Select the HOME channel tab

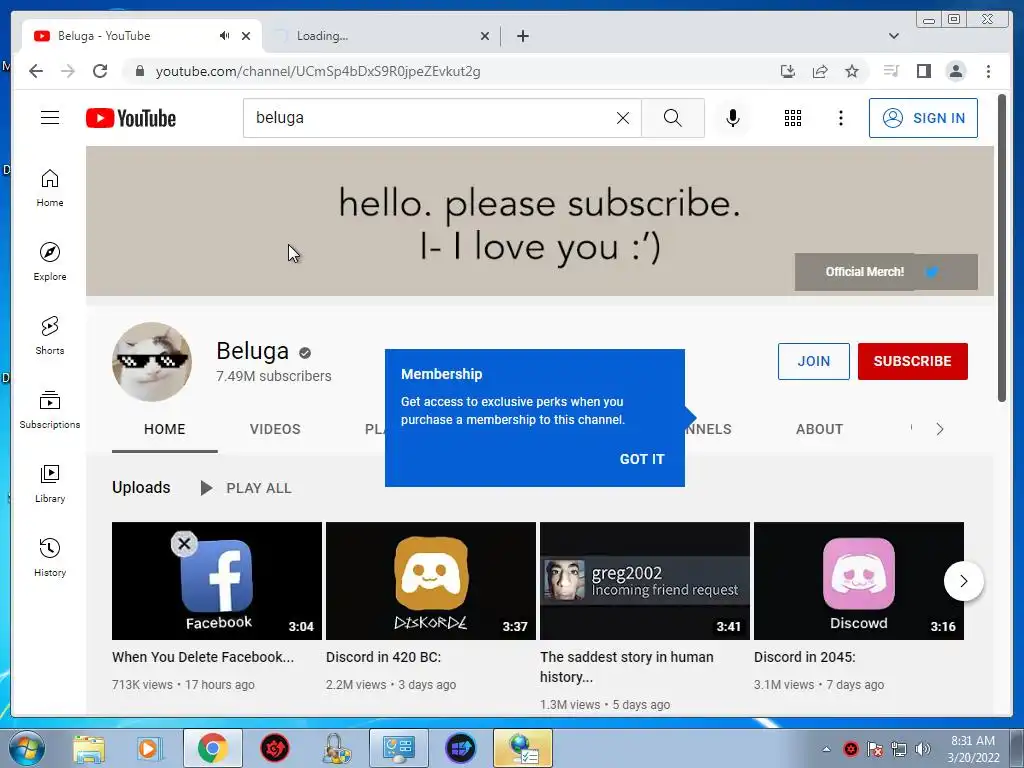click(x=165, y=429)
